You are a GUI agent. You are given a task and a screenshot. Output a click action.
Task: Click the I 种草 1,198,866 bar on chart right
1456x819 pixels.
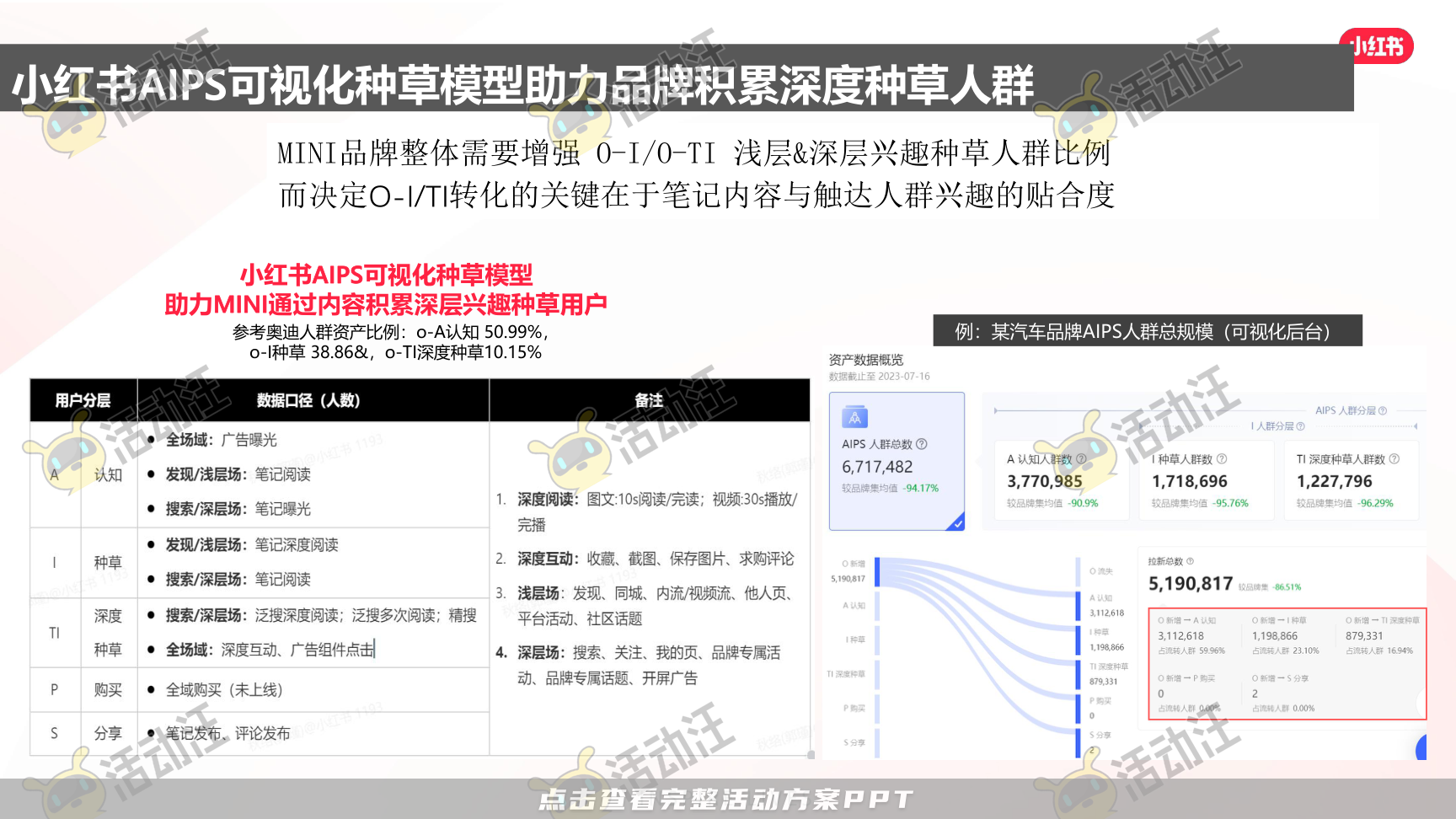coord(1079,640)
